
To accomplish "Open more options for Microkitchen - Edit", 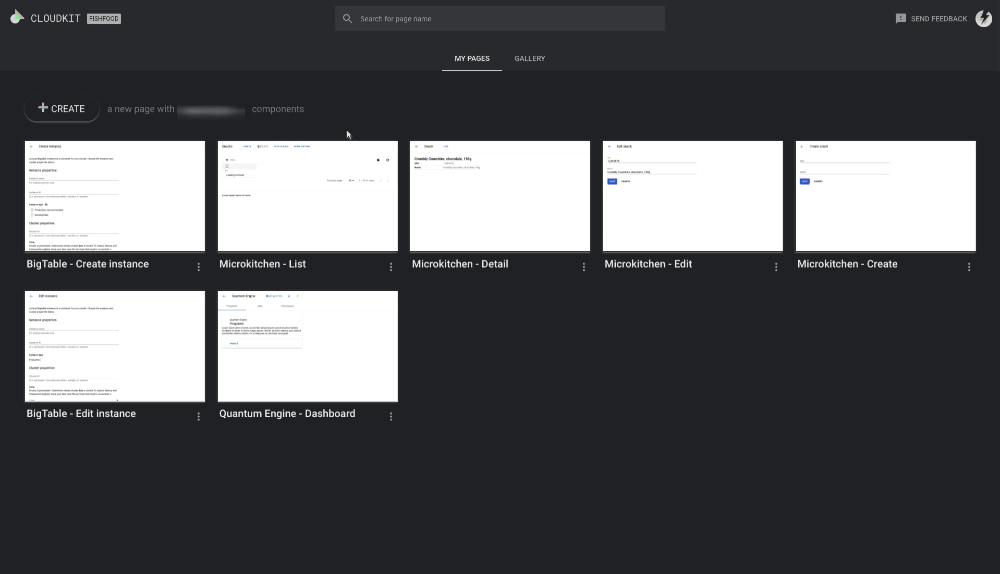I will pyautogui.click(x=776, y=267).
